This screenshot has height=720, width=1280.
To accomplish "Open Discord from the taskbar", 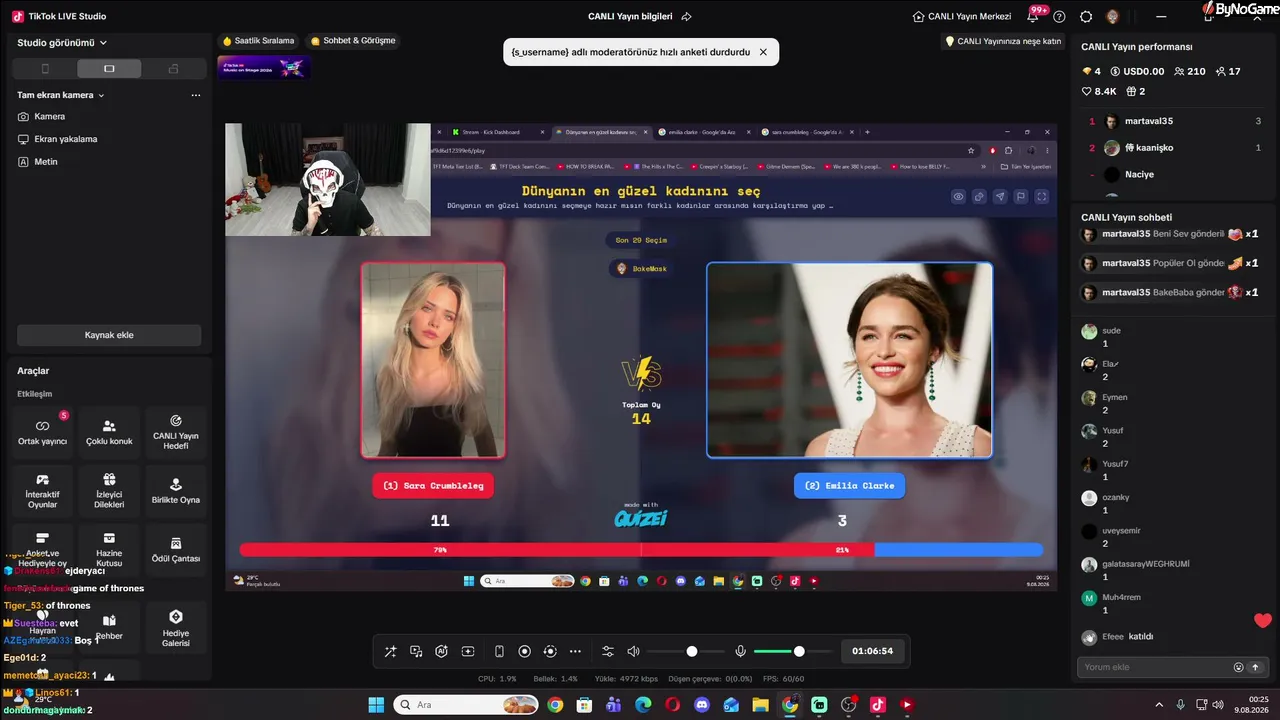I will 701,705.
